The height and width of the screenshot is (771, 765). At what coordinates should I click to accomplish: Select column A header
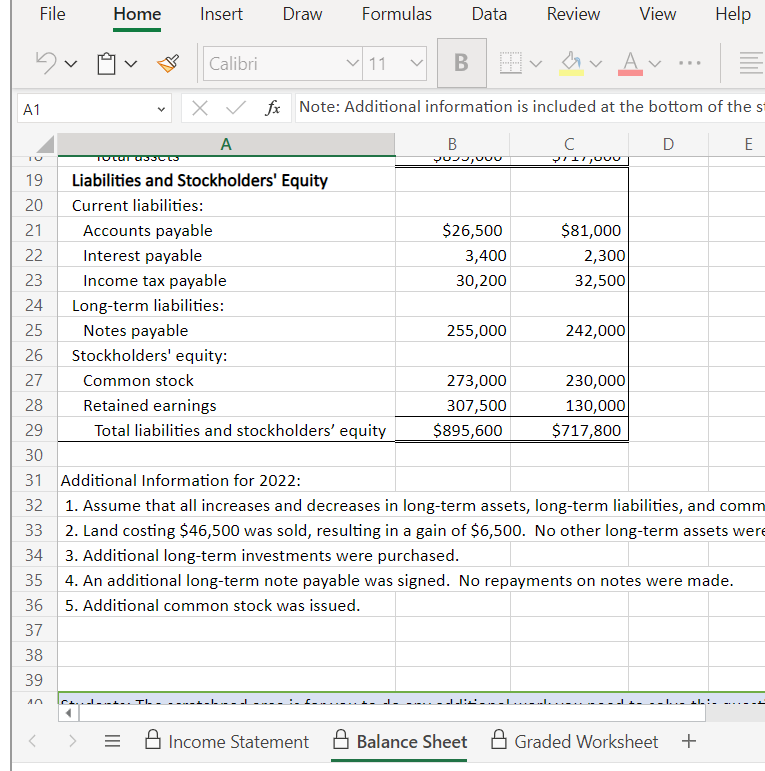click(226, 144)
